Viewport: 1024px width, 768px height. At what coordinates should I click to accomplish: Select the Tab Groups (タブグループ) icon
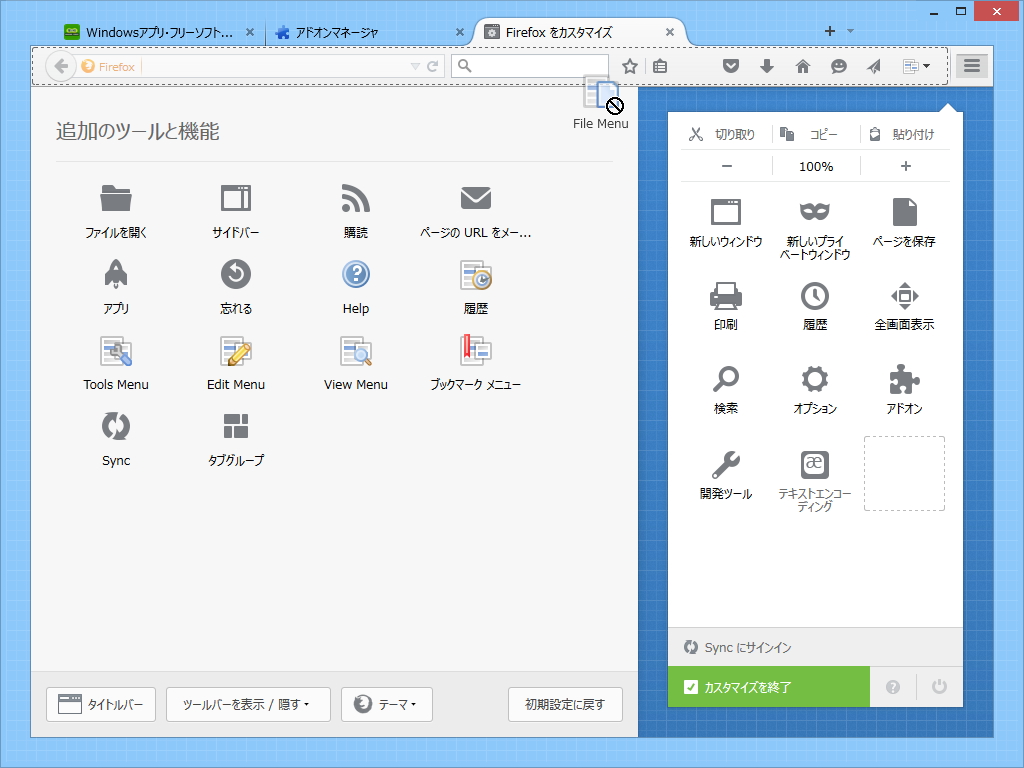pos(236,426)
